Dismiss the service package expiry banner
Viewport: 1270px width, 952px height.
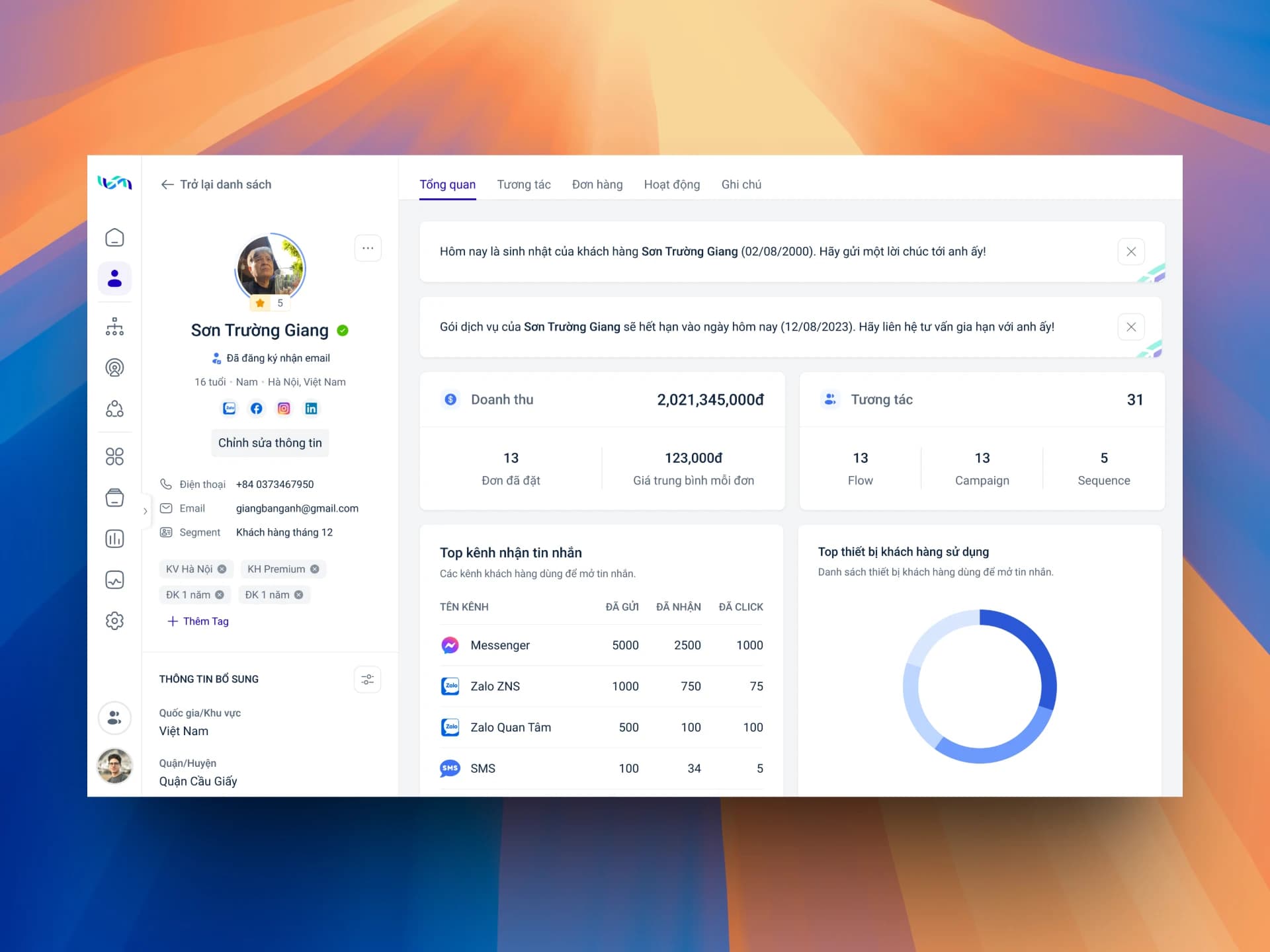coord(1131,327)
